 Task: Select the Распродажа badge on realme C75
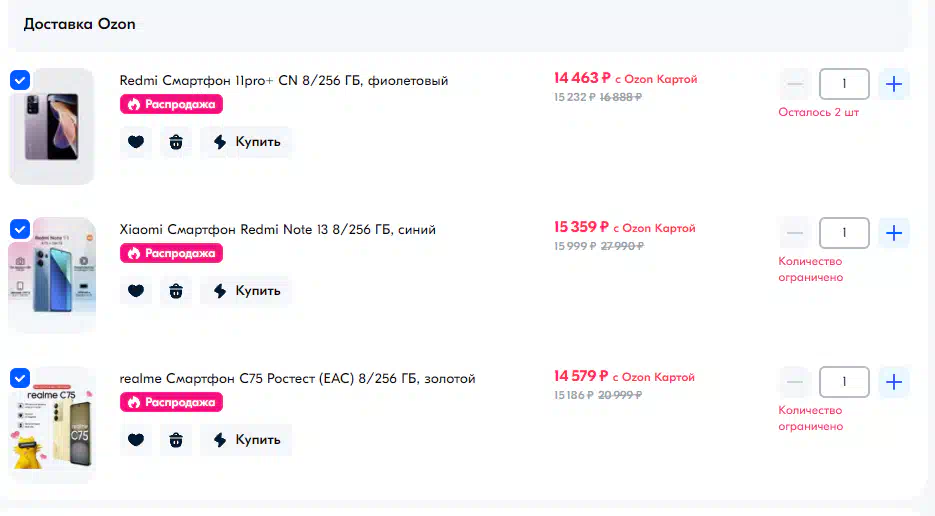pos(171,403)
